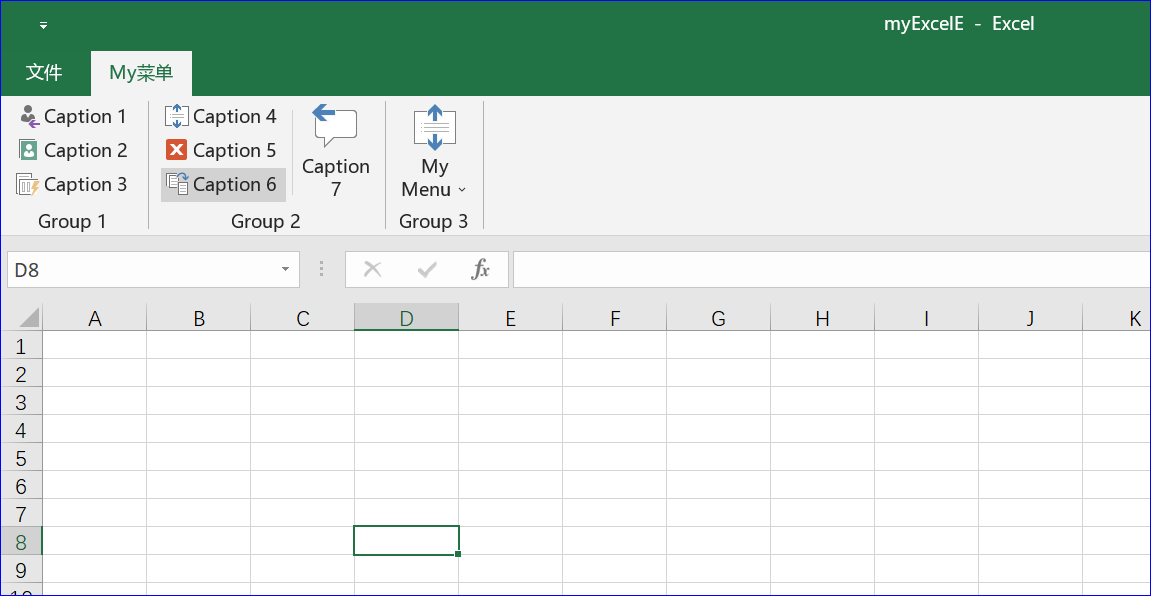The width and height of the screenshot is (1151, 596).
Task: Click the formula bar Cancel X button
Action: [373, 269]
